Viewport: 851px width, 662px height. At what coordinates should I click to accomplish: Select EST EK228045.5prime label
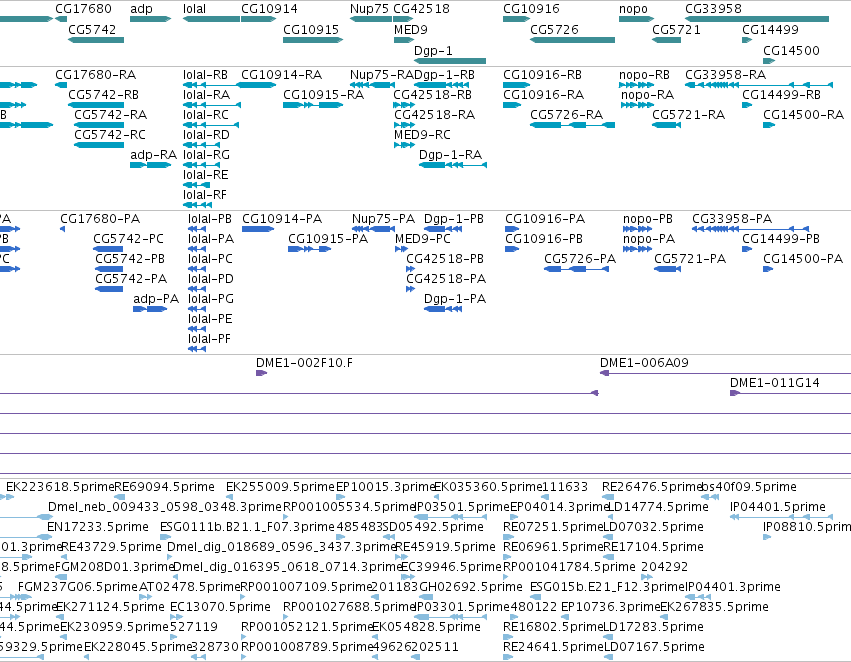click(138, 647)
